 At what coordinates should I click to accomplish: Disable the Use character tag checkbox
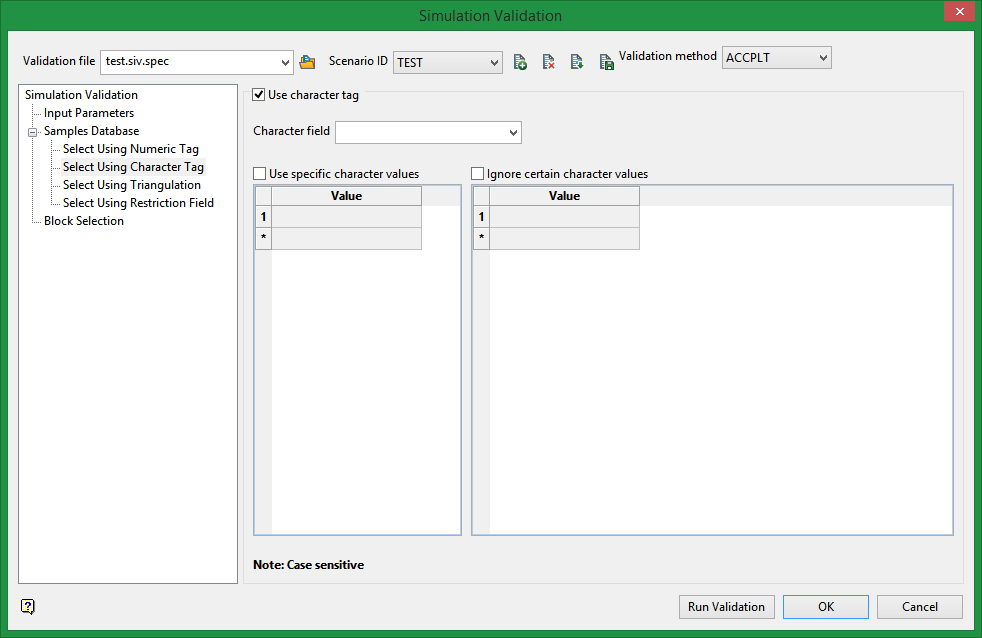pos(259,95)
